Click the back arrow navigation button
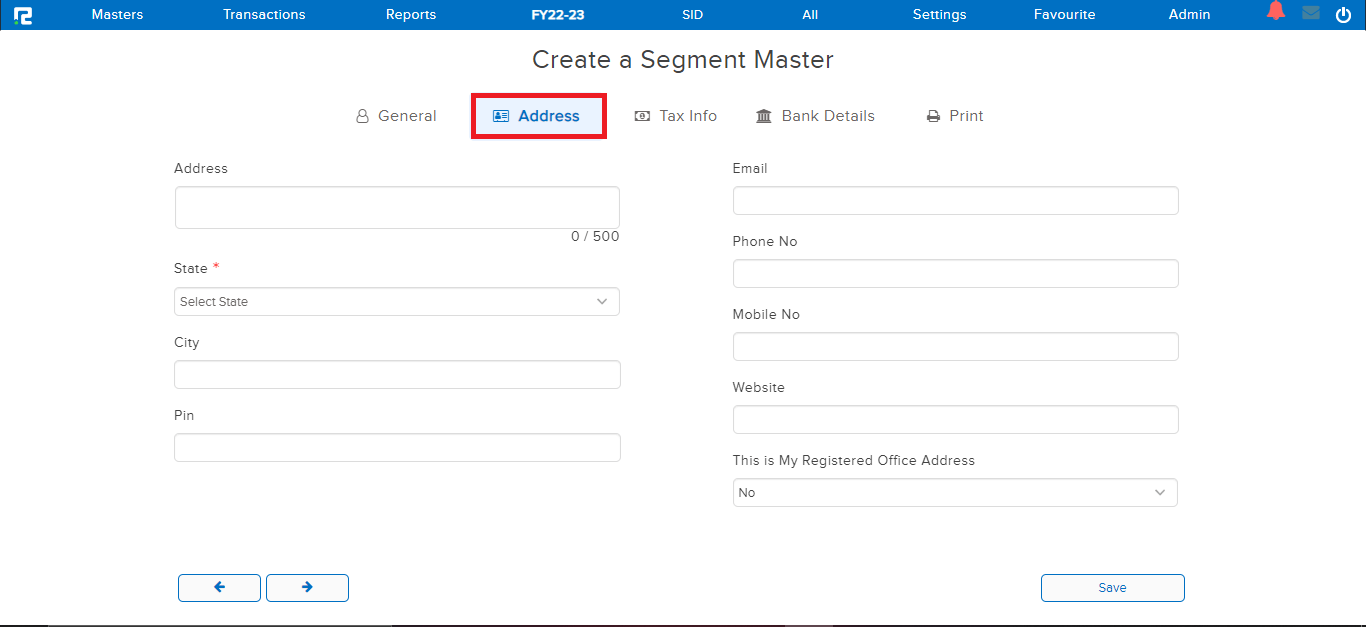The image size is (1366, 627). coord(219,588)
